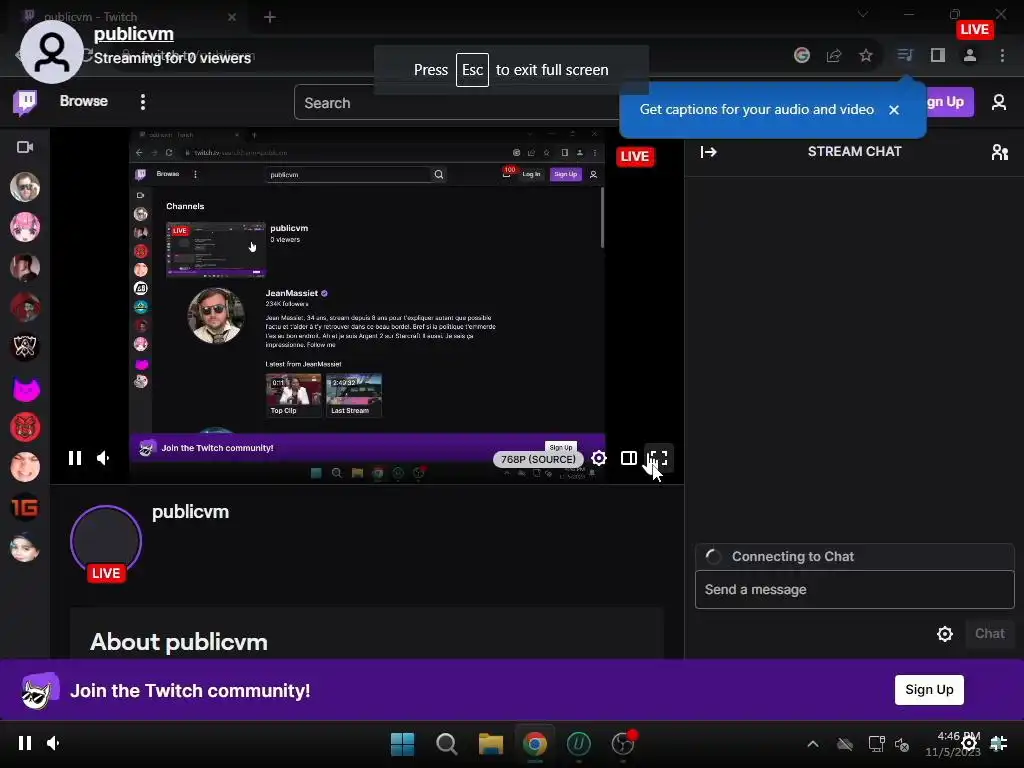Open the Browse page
The height and width of the screenshot is (768, 1024).
pos(84,101)
